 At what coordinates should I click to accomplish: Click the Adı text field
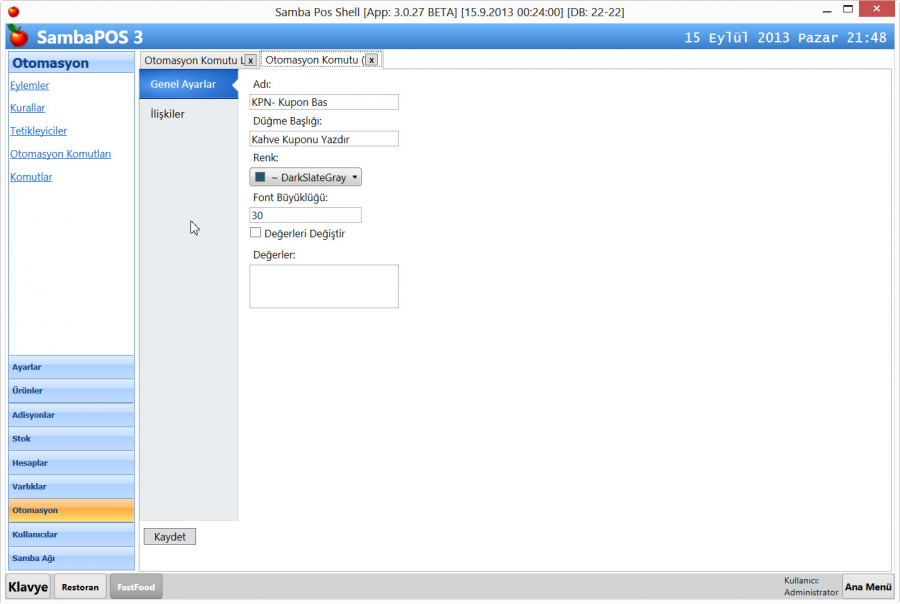[x=323, y=102]
